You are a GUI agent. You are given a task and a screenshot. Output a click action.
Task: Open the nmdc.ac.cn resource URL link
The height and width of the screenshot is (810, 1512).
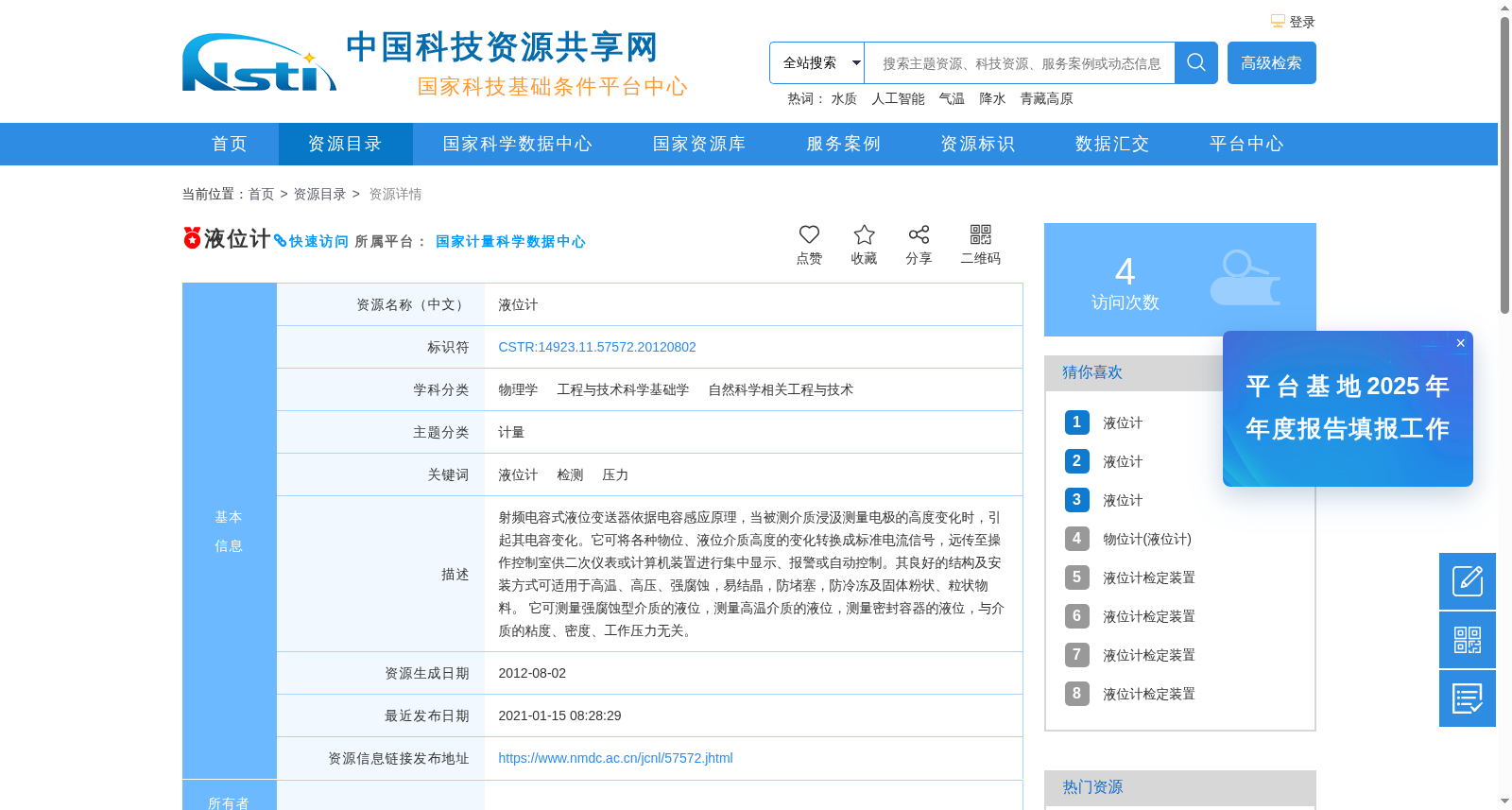coord(615,758)
